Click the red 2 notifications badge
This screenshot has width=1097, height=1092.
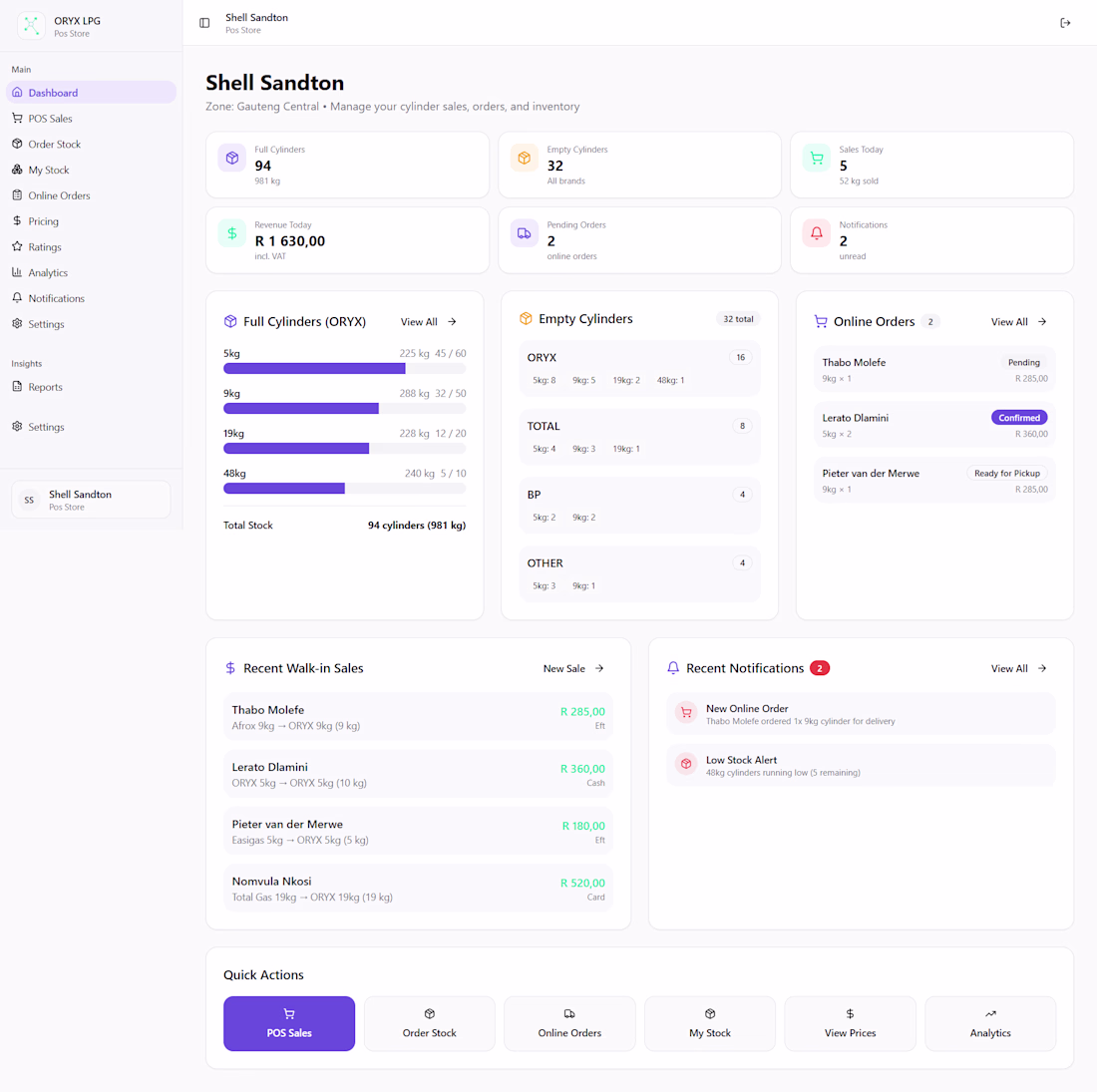(819, 668)
